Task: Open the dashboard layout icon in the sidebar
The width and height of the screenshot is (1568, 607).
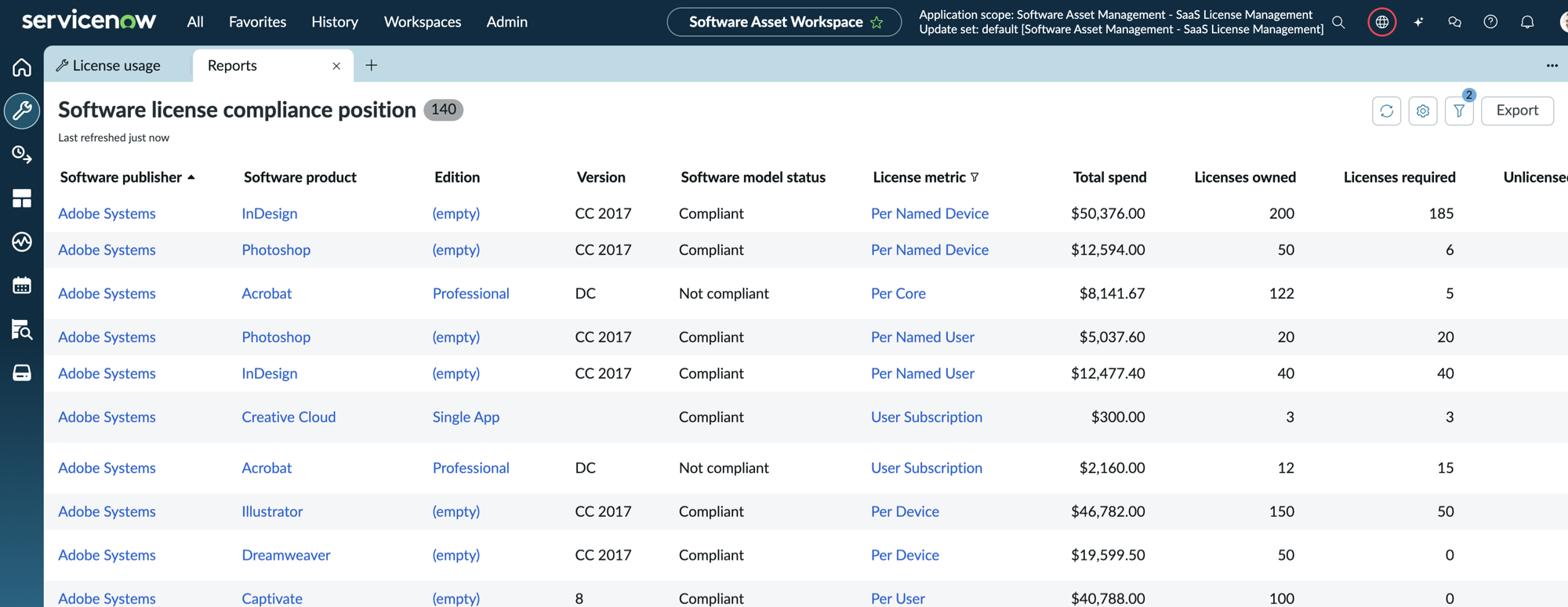Action: point(22,198)
